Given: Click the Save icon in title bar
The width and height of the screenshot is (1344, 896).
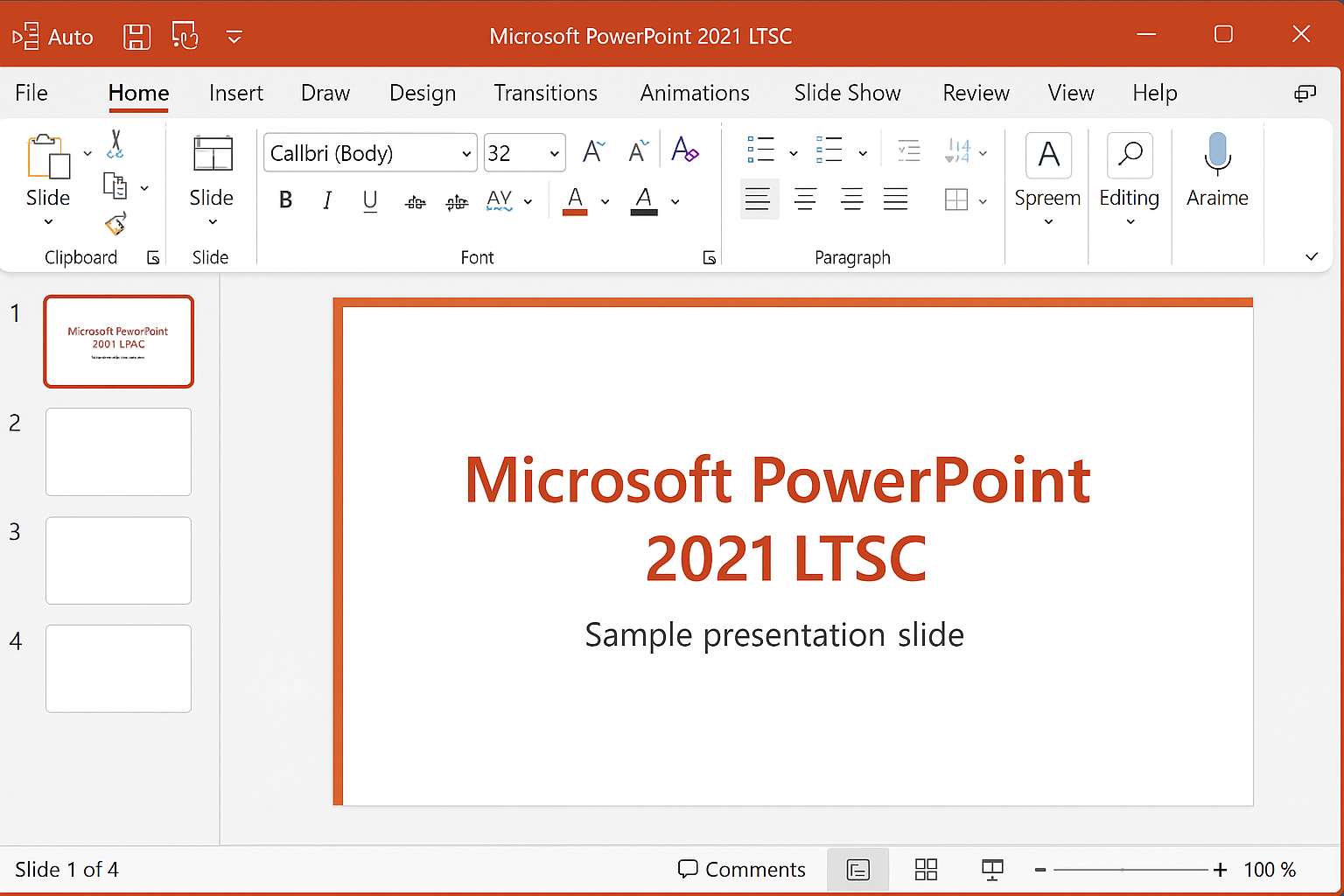Looking at the screenshot, I should point(136,37).
